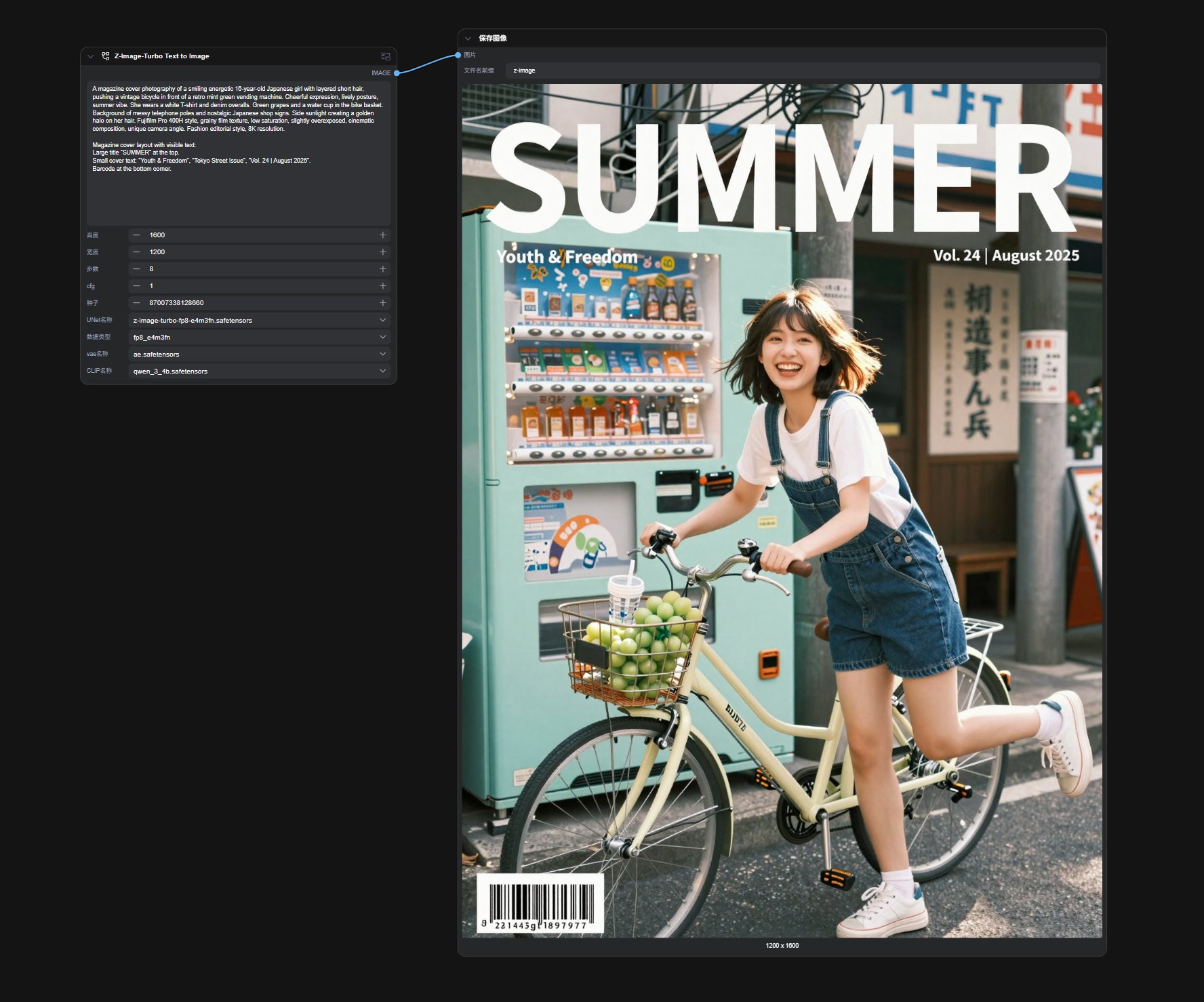Open the subgraph via the node's top-right icon

[385, 56]
